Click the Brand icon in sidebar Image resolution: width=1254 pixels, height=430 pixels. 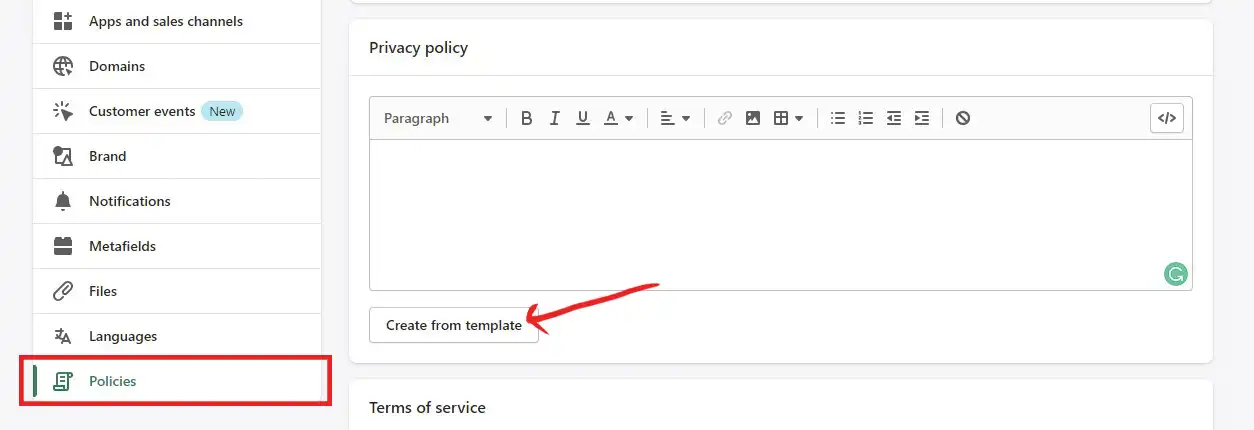coord(63,156)
